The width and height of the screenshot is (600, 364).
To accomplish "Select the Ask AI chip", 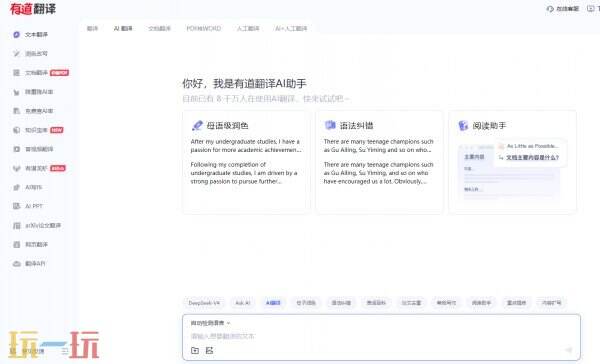I will coord(243,303).
